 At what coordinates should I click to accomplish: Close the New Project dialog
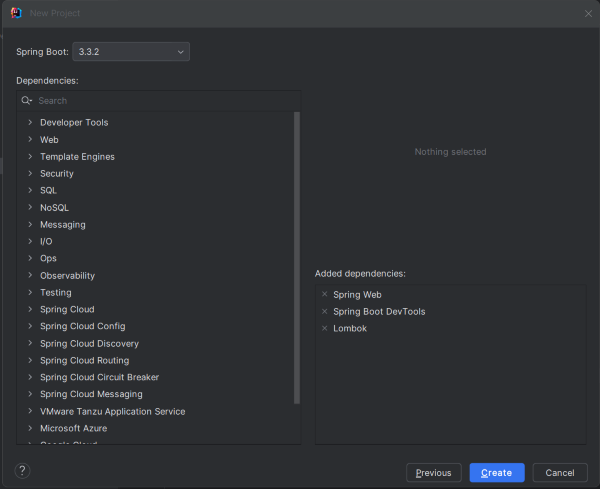[x=588, y=14]
